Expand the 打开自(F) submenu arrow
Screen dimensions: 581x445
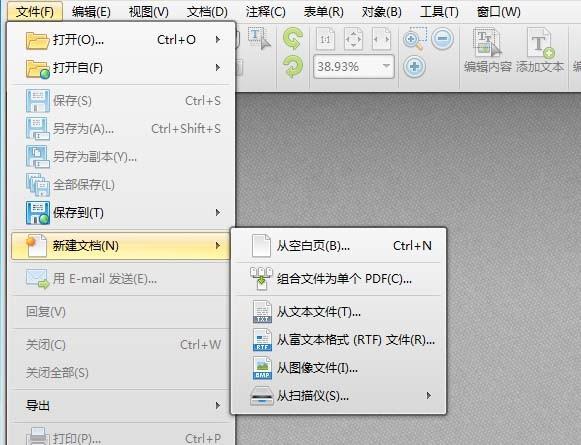pyautogui.click(x=218, y=67)
